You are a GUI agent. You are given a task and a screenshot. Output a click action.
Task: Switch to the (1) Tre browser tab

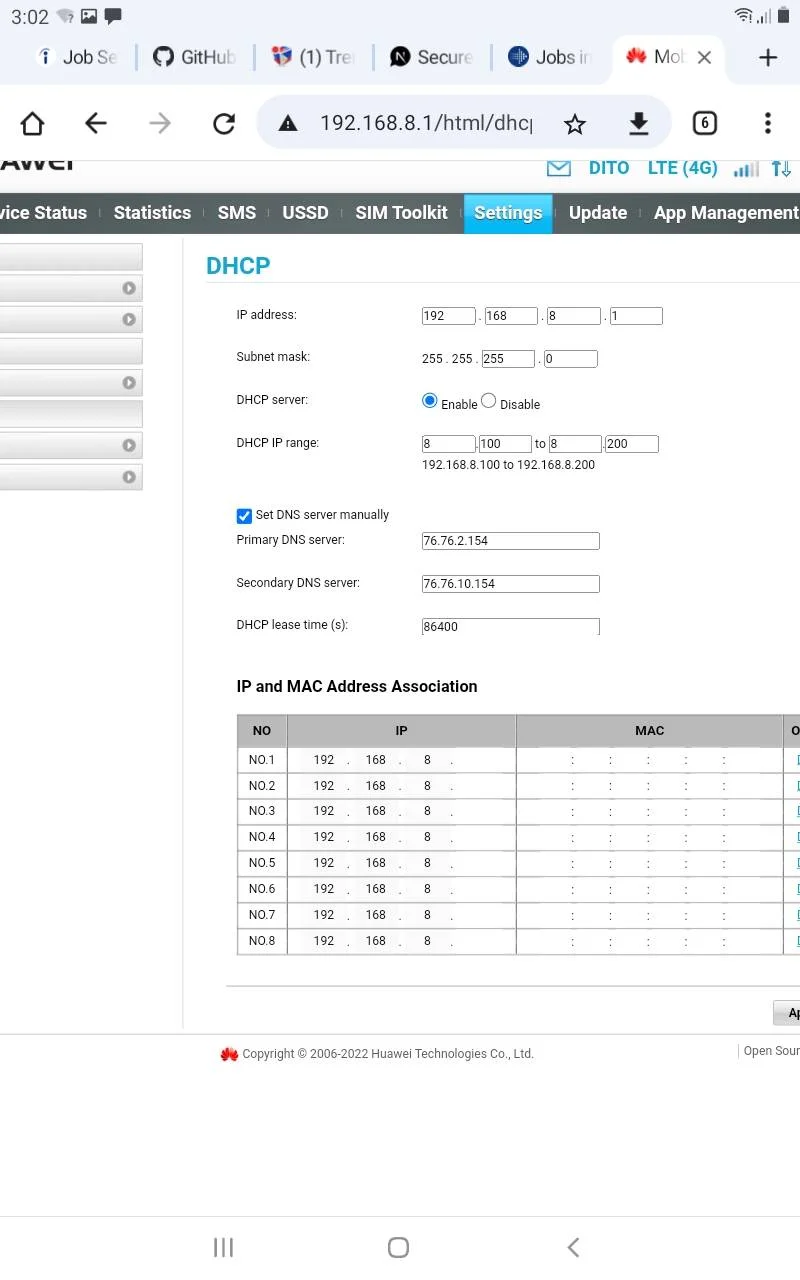tap(314, 57)
